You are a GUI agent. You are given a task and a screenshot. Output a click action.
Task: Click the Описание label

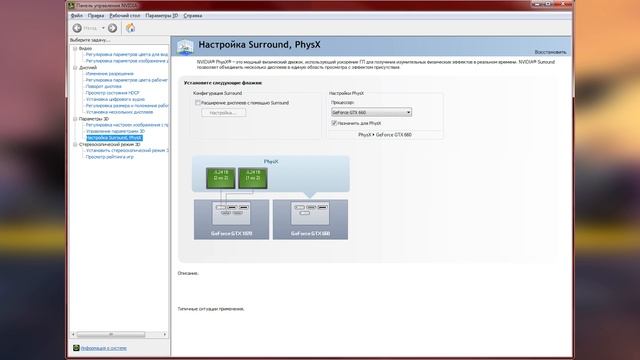[188, 273]
